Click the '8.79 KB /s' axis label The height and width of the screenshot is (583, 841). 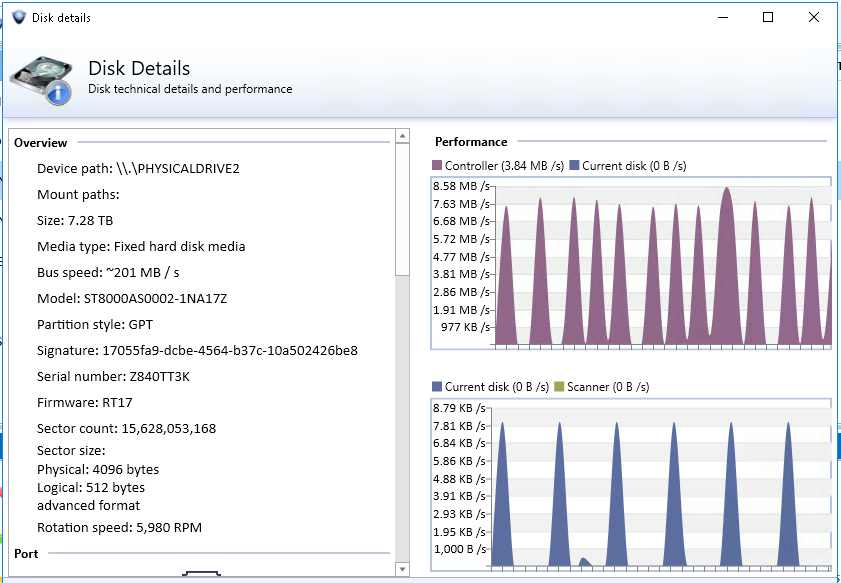[459, 408]
